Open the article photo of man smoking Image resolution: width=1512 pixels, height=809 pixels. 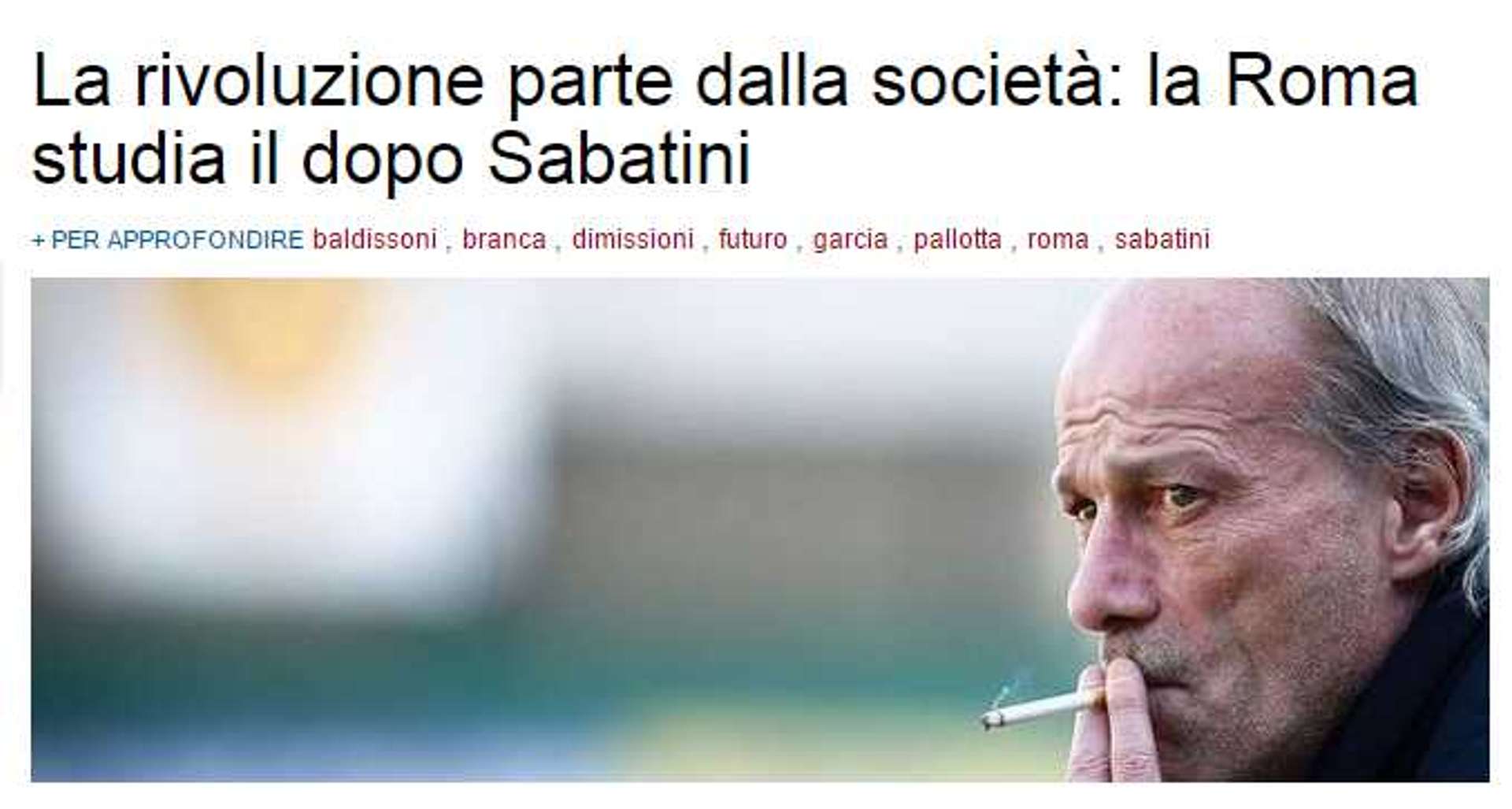760,530
